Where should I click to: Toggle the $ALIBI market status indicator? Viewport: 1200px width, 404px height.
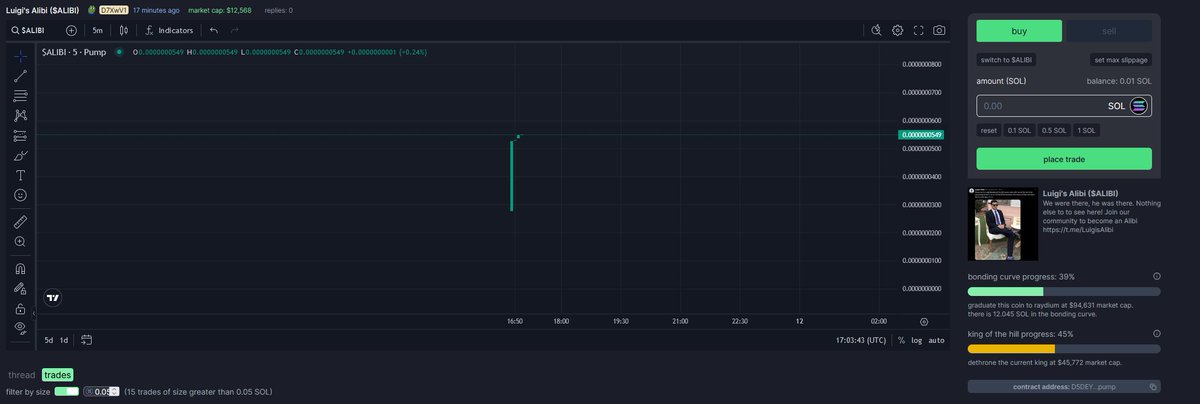119,51
